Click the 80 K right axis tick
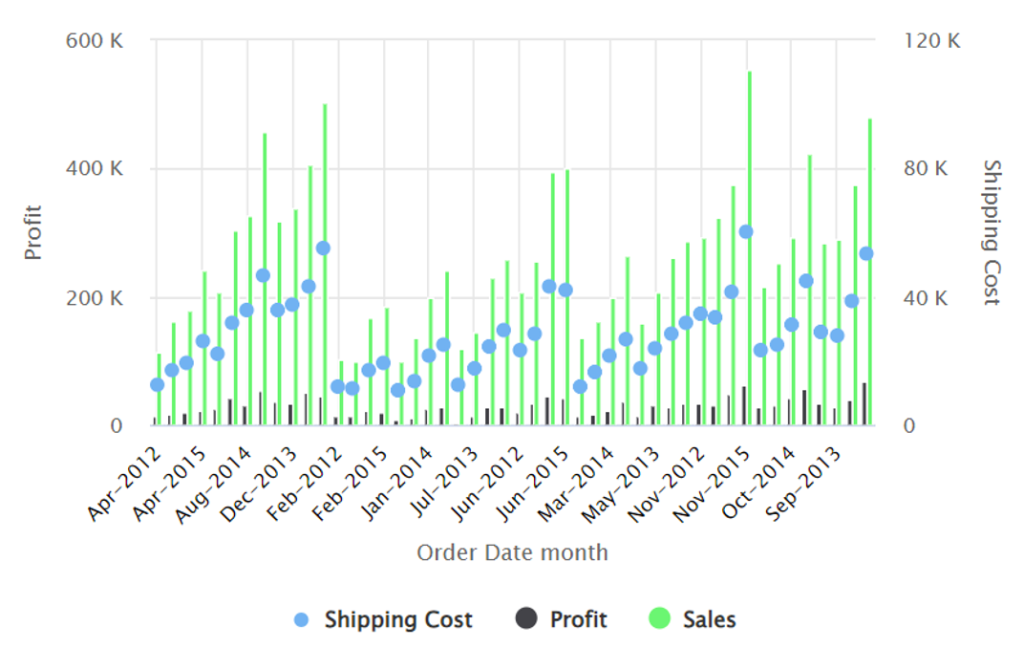 925,169
